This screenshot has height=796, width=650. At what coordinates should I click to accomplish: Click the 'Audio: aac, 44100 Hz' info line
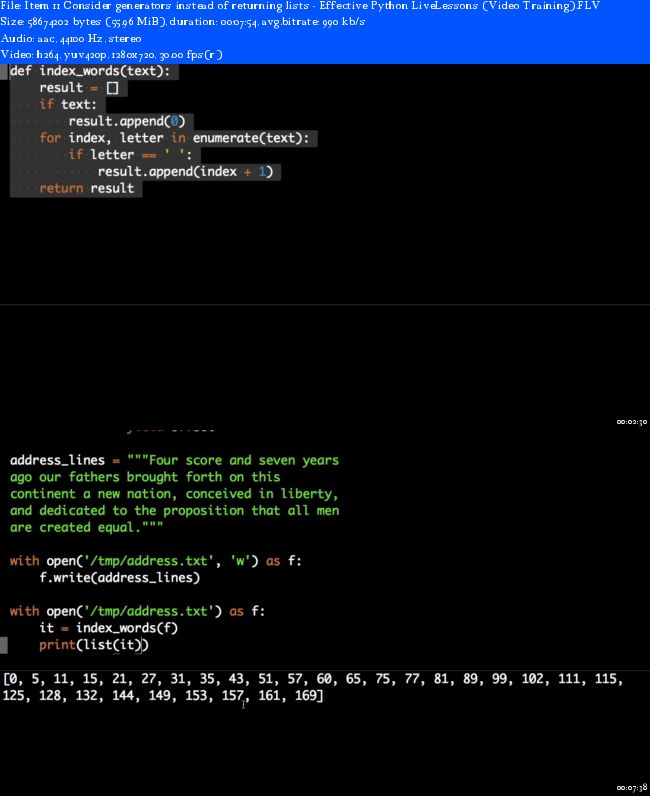click(x=71, y=39)
